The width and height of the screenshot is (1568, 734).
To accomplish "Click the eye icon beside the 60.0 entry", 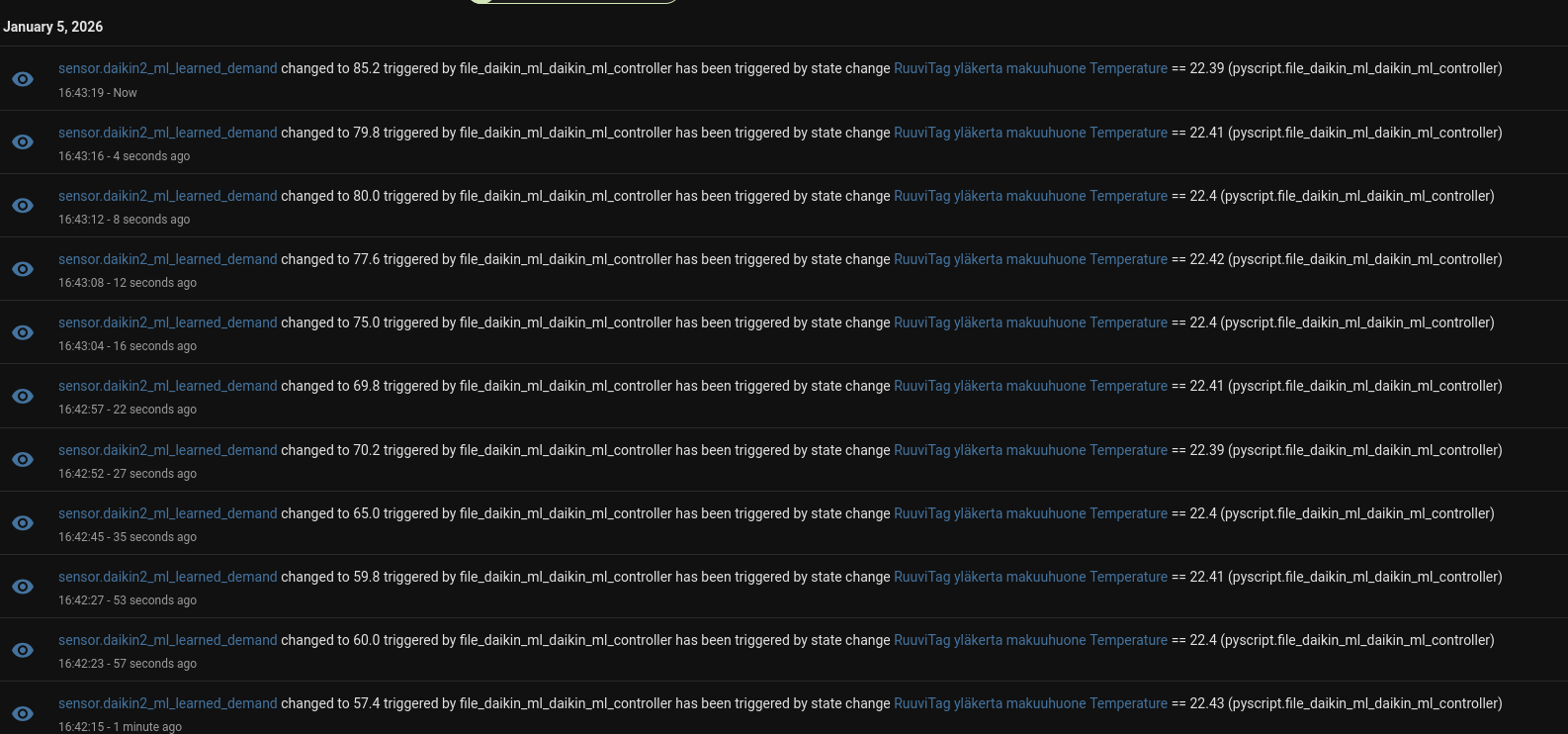I will 23,650.
